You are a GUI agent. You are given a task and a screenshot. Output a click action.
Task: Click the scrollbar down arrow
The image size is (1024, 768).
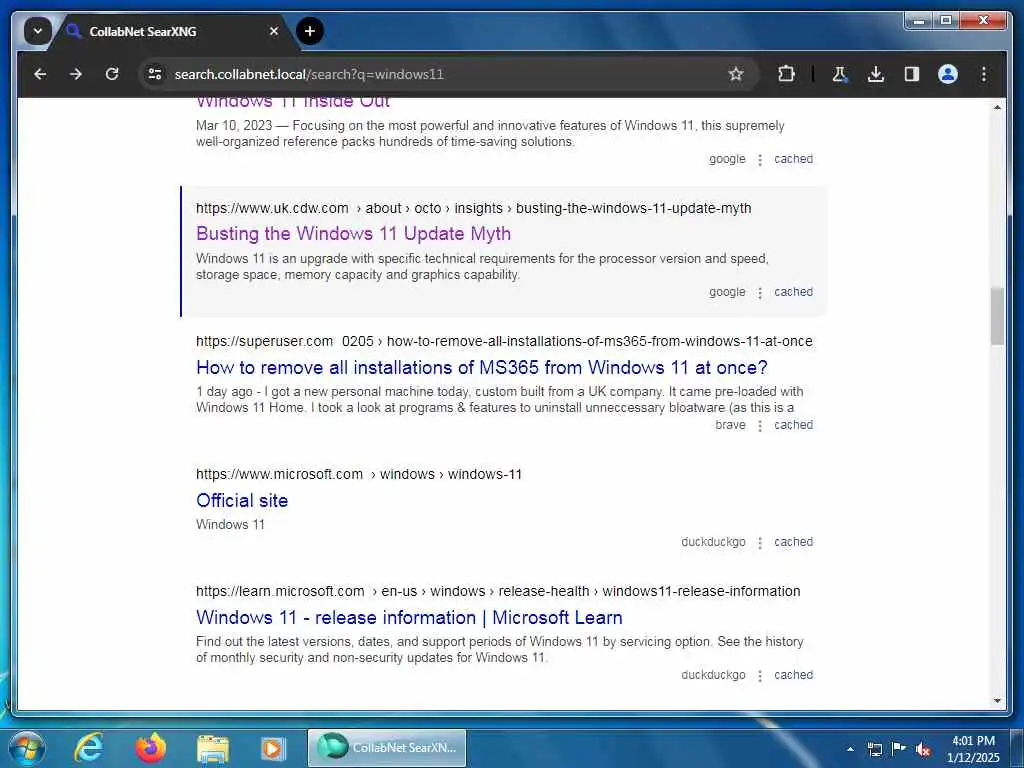(x=997, y=701)
